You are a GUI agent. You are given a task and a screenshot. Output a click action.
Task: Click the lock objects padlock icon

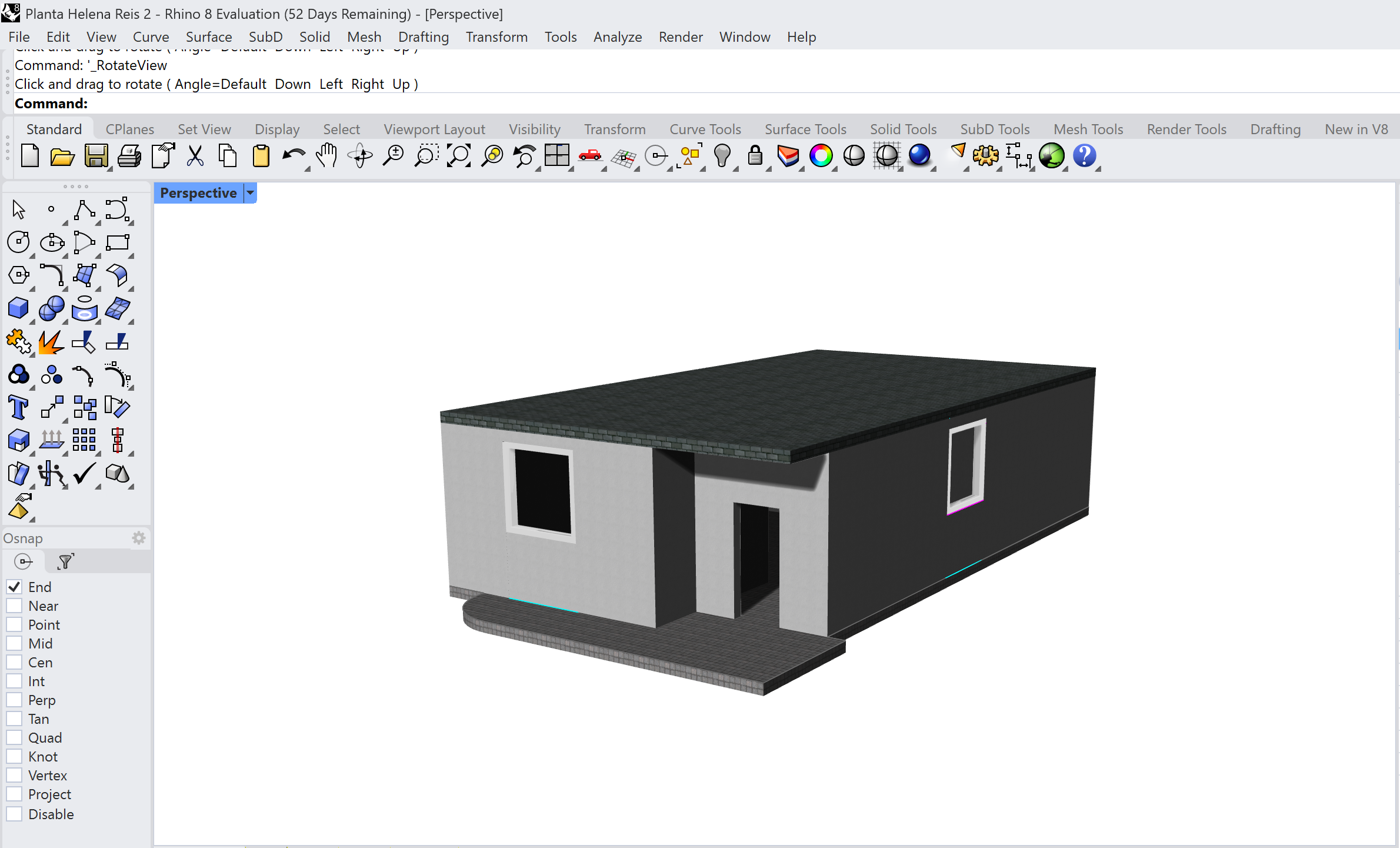pos(755,157)
